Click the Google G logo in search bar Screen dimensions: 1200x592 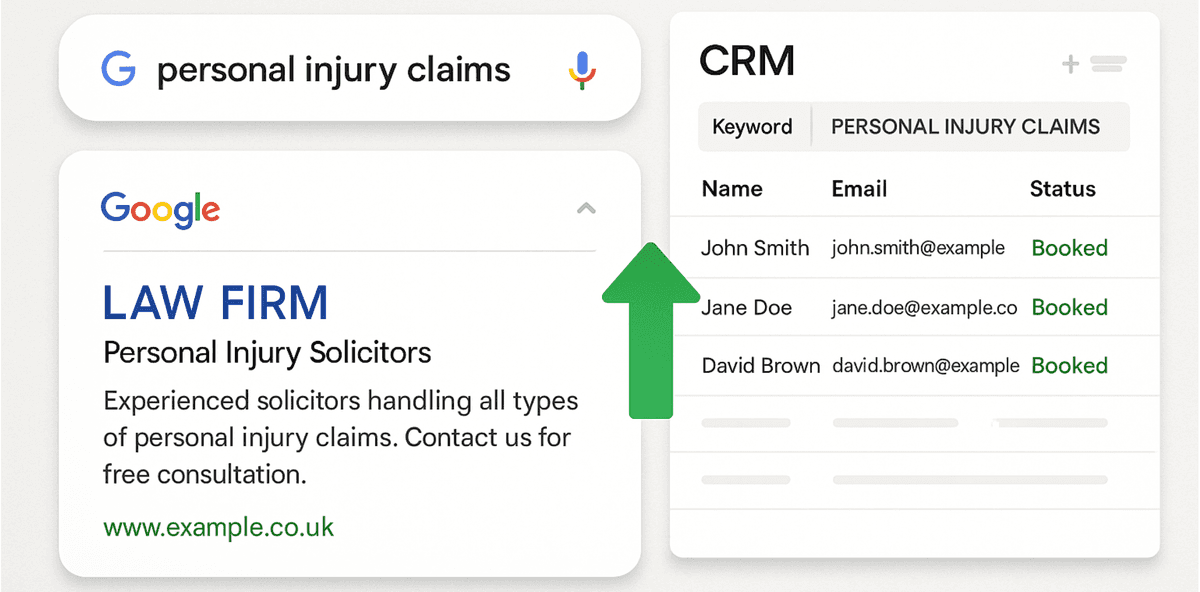point(118,70)
